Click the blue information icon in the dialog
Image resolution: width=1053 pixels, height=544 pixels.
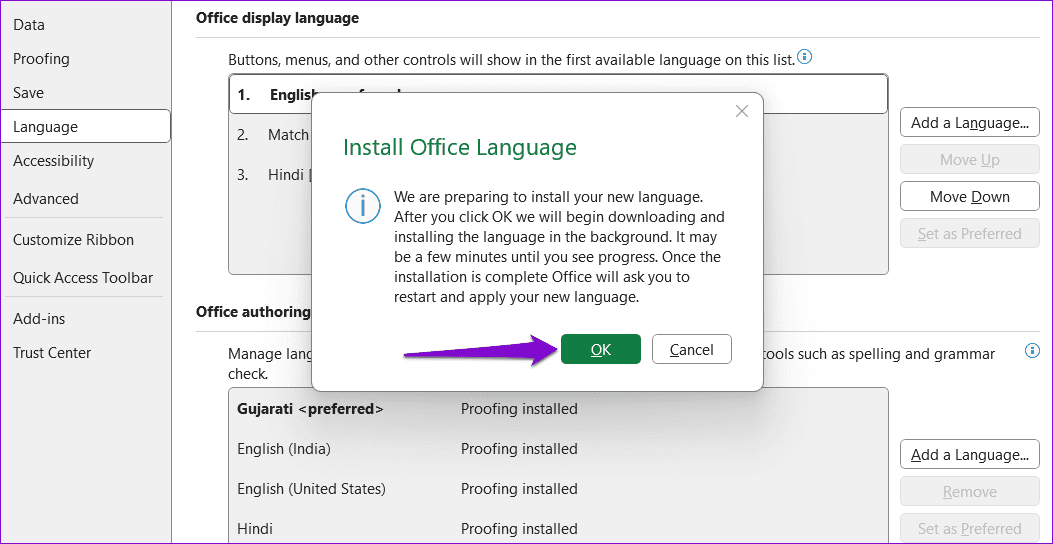tap(362, 207)
